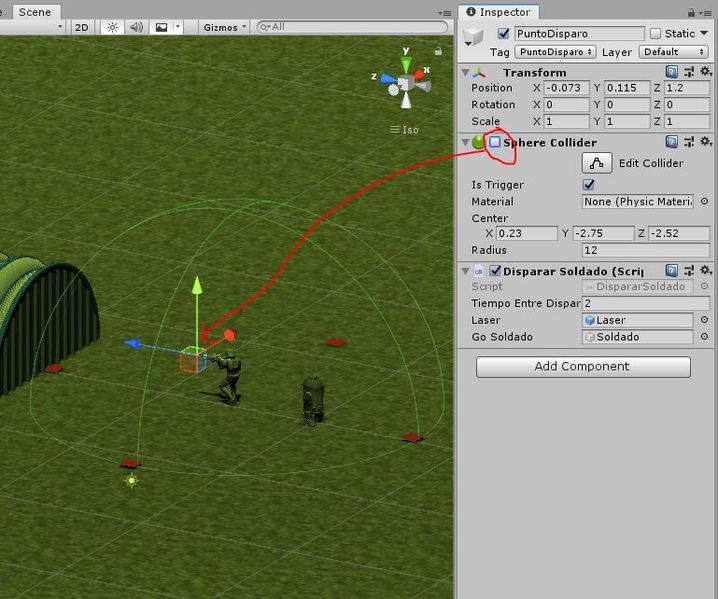
Task: Open Sphere Collider gear settings menu
Action: coord(706,142)
